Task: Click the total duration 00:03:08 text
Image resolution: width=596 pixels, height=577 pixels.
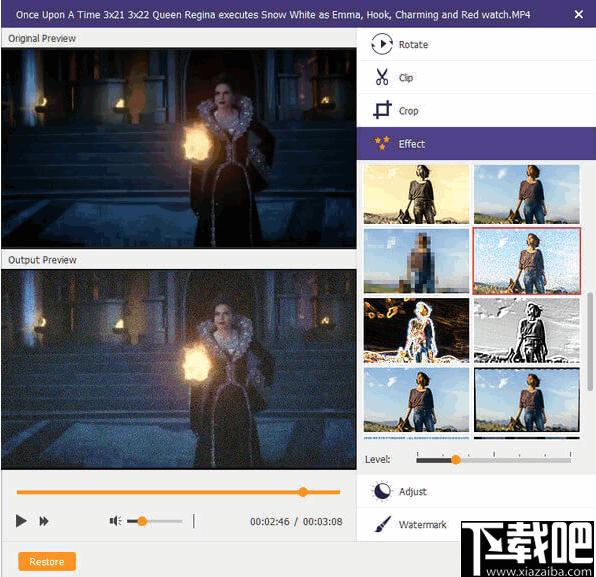Action: pos(322,522)
